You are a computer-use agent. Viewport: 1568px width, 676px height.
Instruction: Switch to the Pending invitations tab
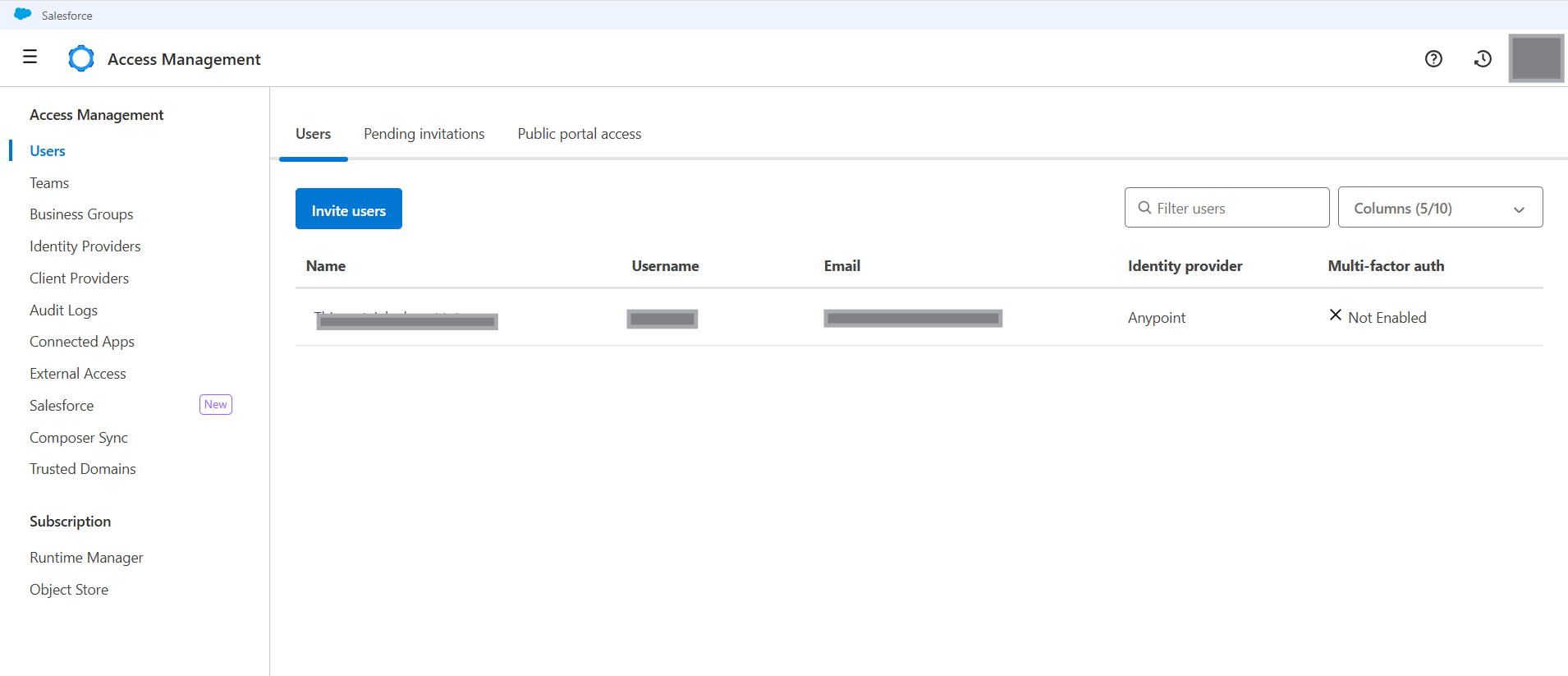click(x=424, y=134)
